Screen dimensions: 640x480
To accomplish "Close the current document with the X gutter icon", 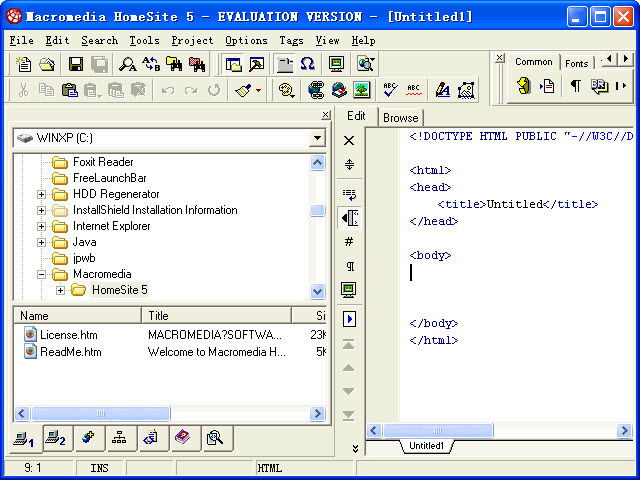I will click(349, 140).
